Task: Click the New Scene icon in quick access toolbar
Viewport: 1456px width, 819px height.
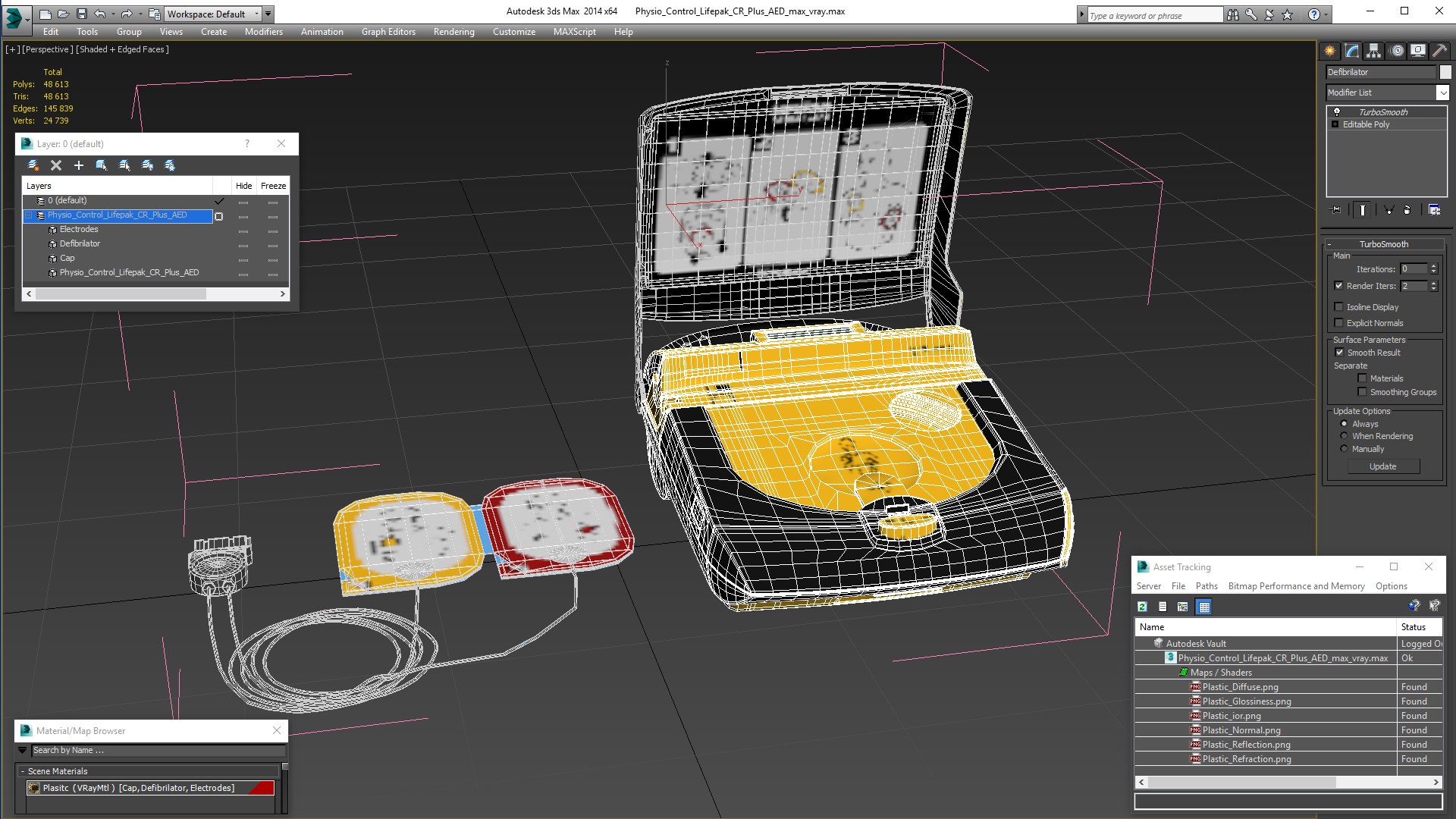Action: pos(45,14)
